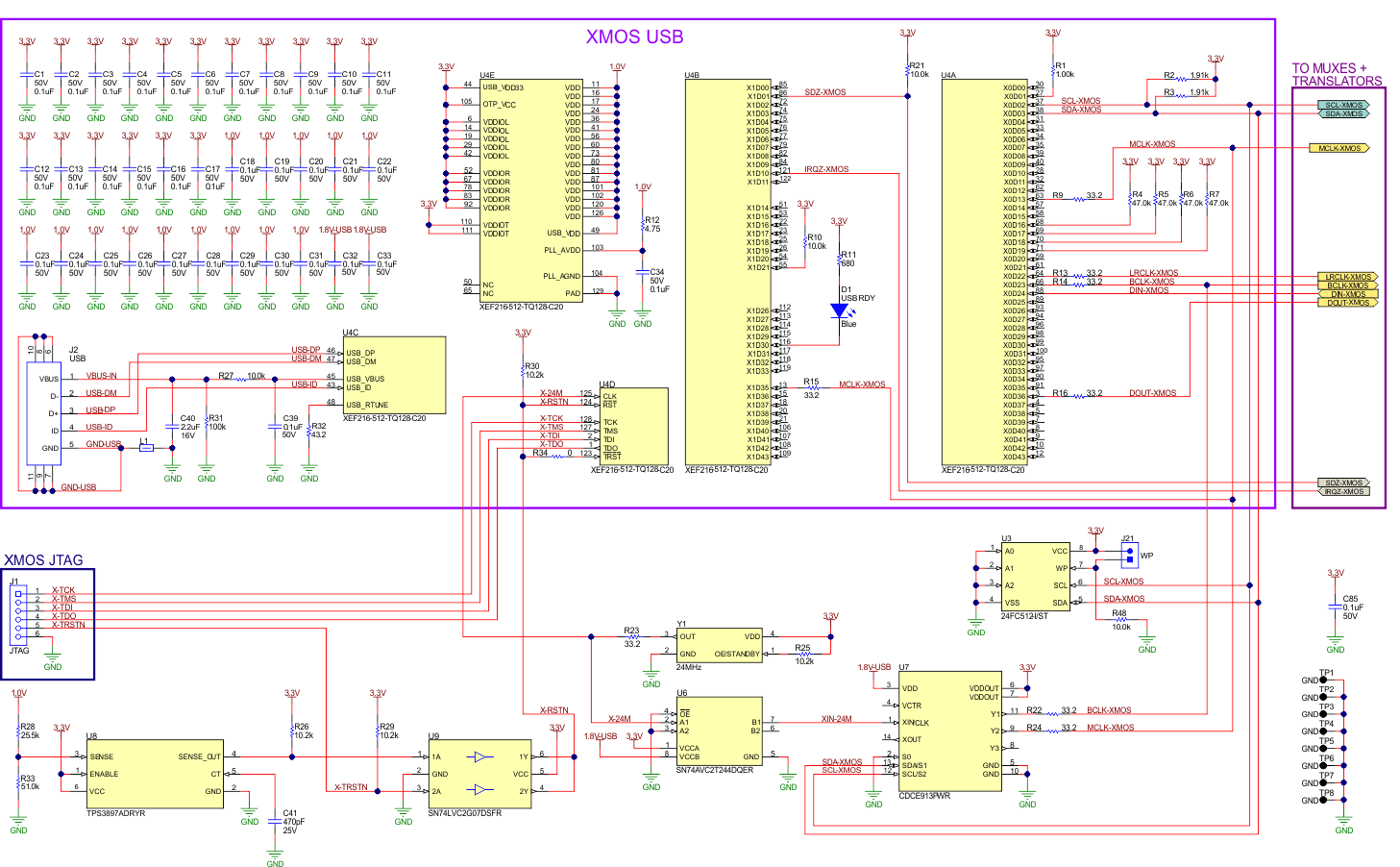Click resistor R3 1.91k

coord(1188,94)
